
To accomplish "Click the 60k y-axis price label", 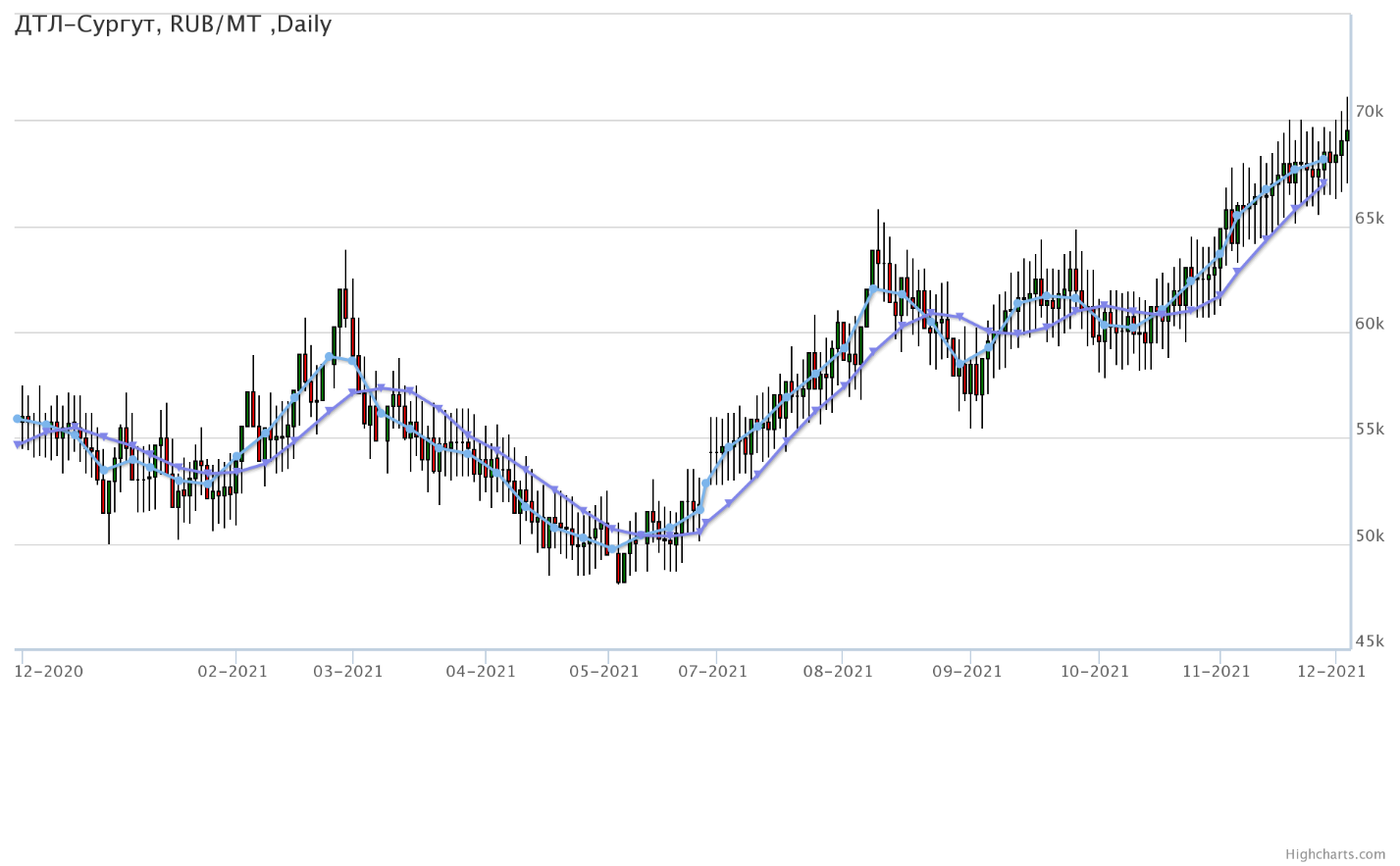I will click(x=1370, y=324).
